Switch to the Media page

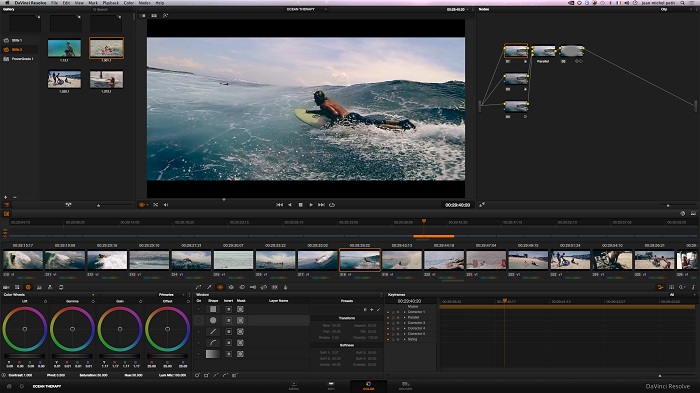(294, 386)
